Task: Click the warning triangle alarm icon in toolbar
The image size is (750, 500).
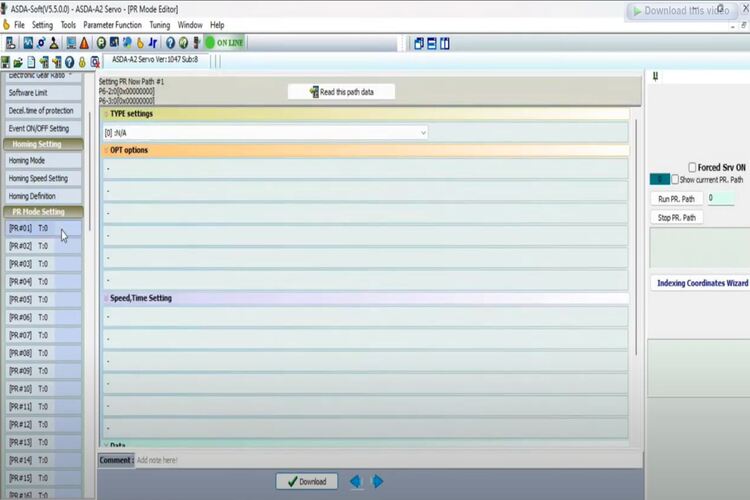Action: pyautogui.click(x=84, y=43)
